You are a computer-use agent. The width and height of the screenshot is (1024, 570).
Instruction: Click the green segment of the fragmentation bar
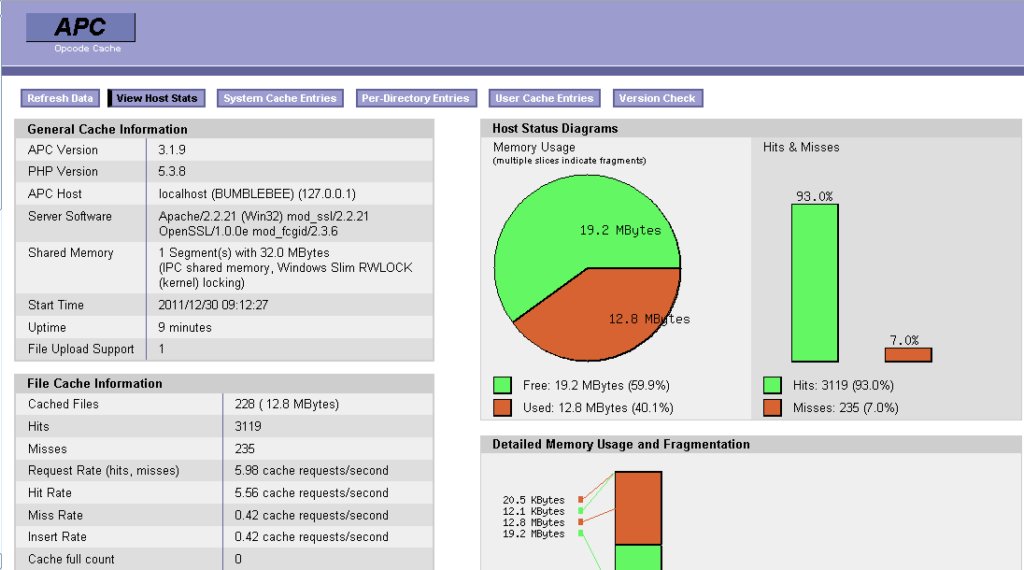638,557
